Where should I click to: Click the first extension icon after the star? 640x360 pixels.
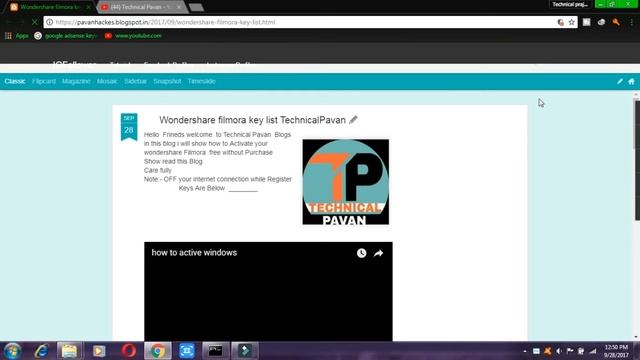tap(587, 22)
